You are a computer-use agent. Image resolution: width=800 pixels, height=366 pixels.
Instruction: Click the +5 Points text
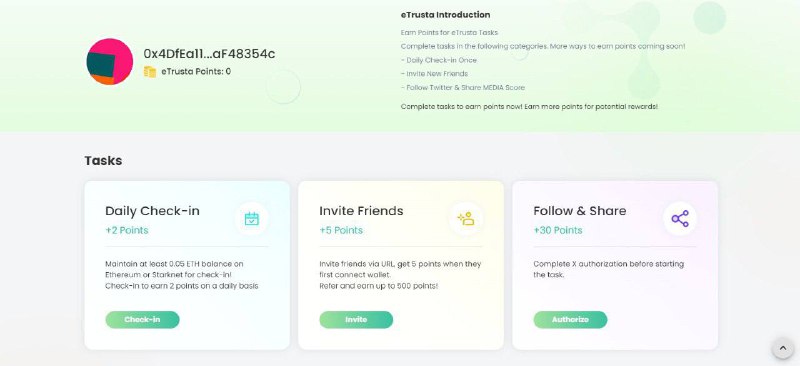click(x=341, y=230)
